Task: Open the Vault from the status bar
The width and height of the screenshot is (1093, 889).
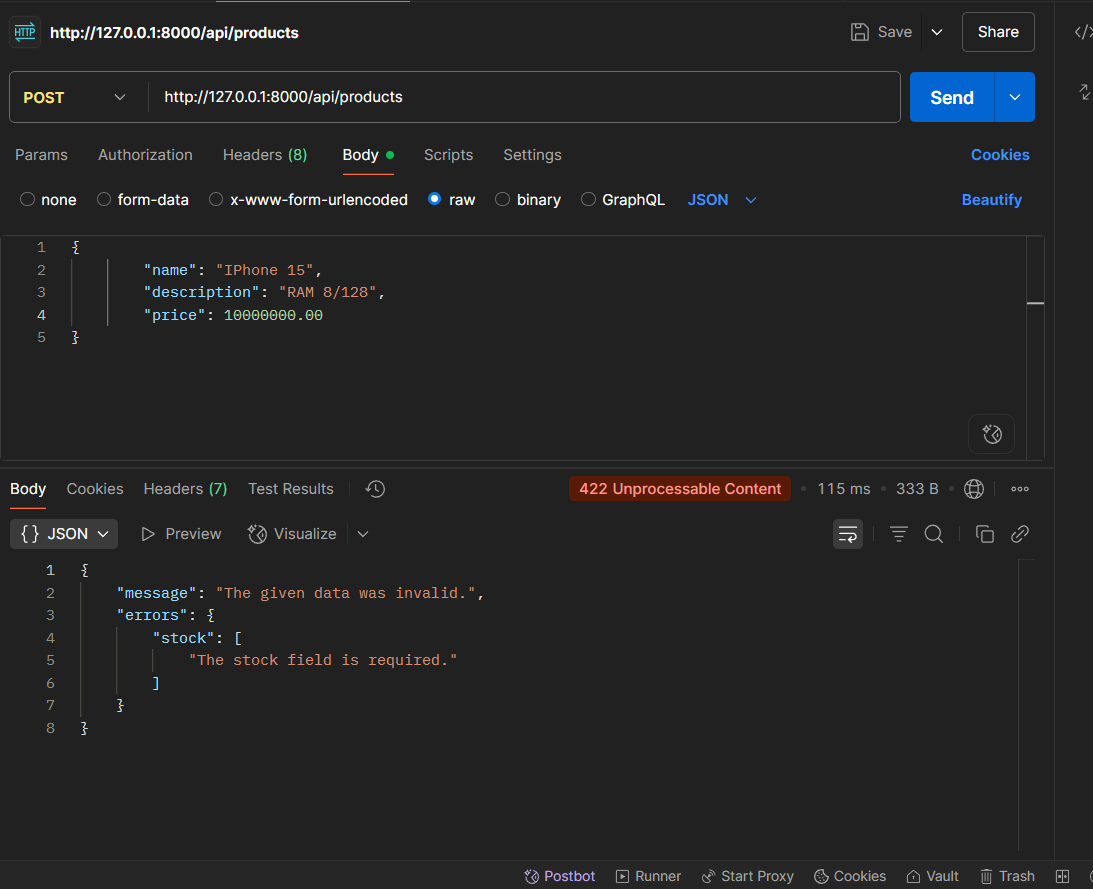Action: [931, 876]
